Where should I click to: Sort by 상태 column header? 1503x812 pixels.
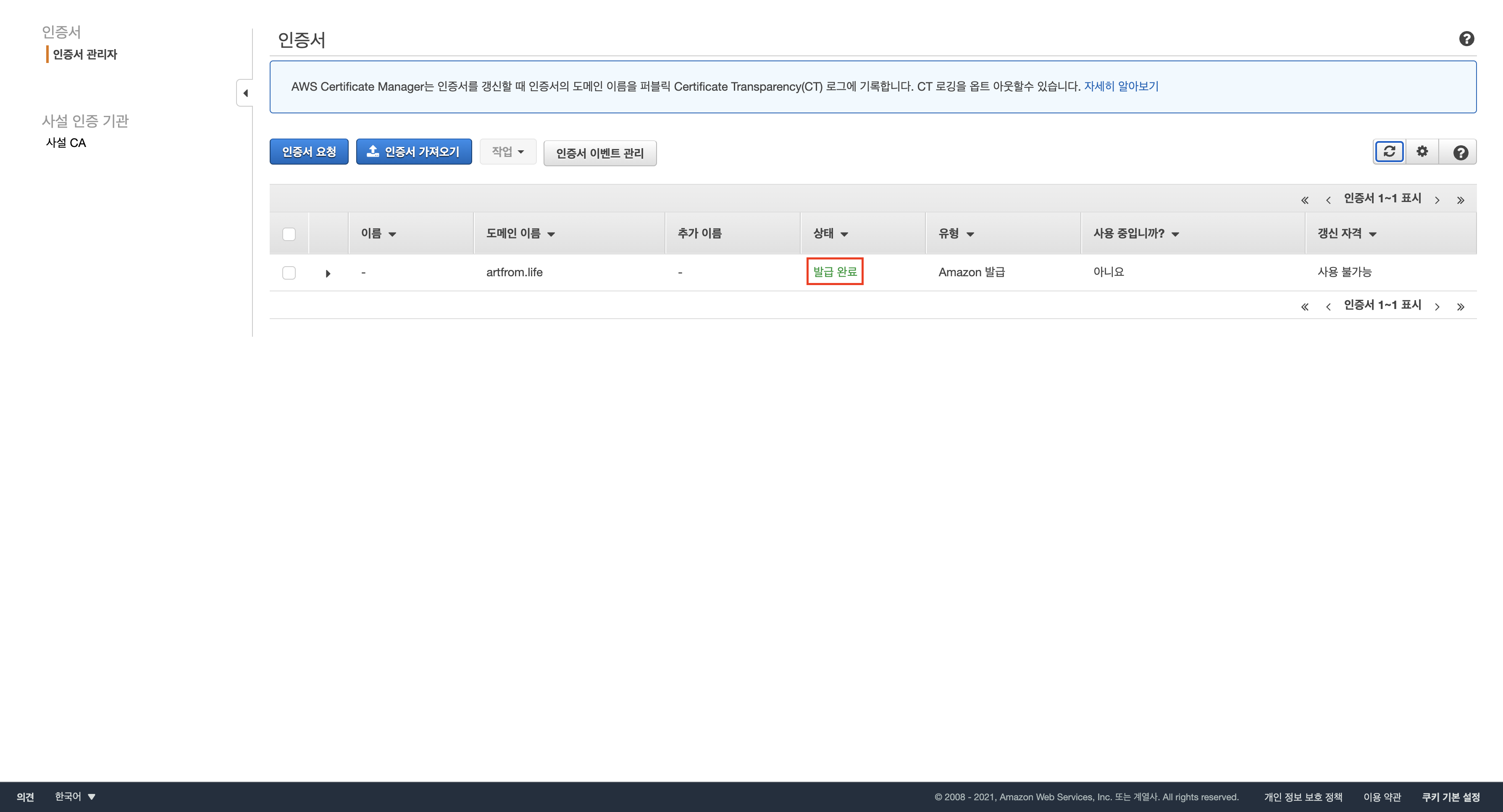[830, 233]
